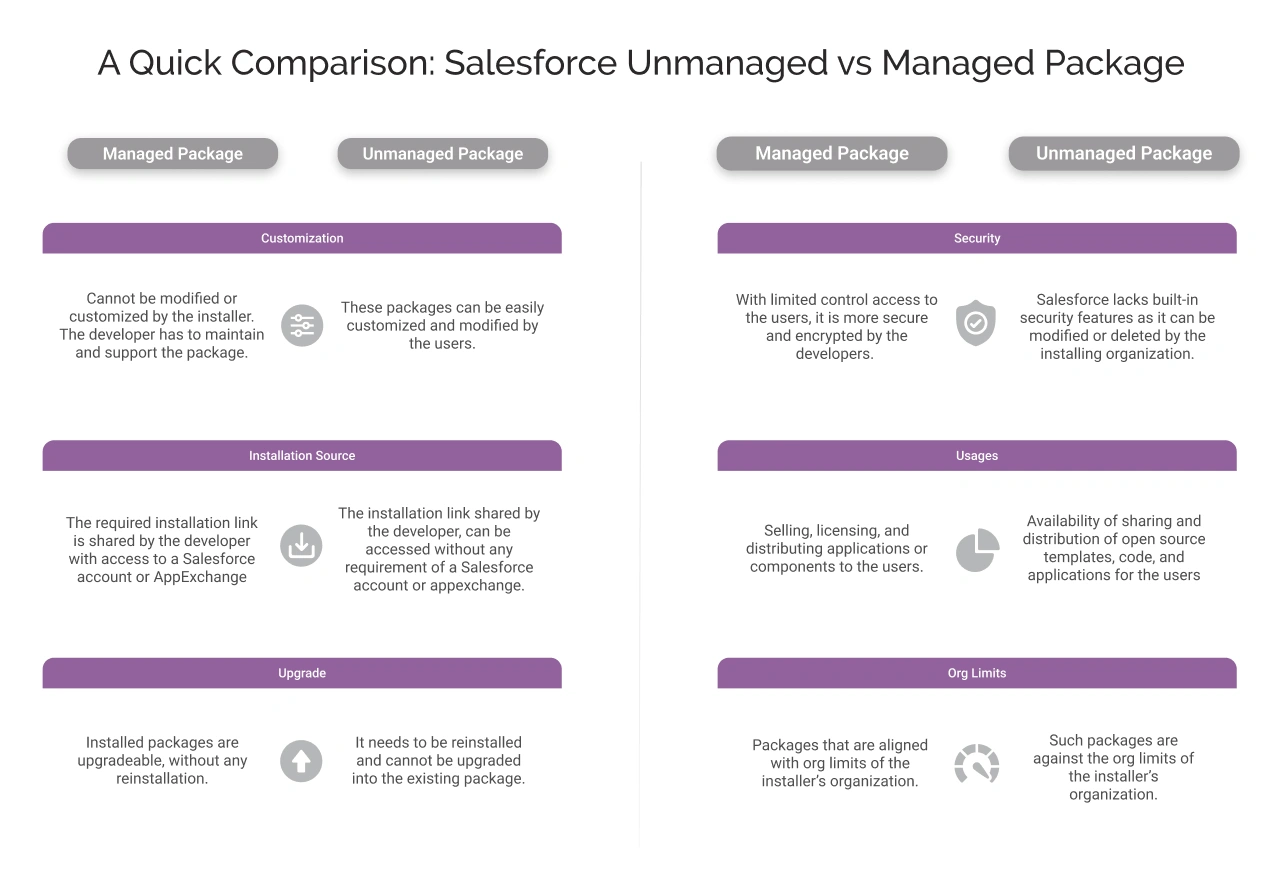Click the security shield checkmark icon
Screen dimensions: 1281x876
pyautogui.click(x=976, y=323)
